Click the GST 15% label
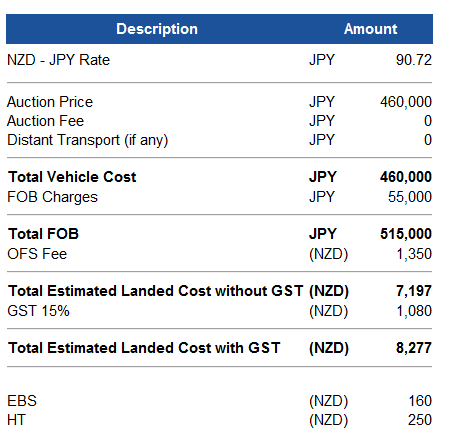The image size is (466, 432). point(38,311)
